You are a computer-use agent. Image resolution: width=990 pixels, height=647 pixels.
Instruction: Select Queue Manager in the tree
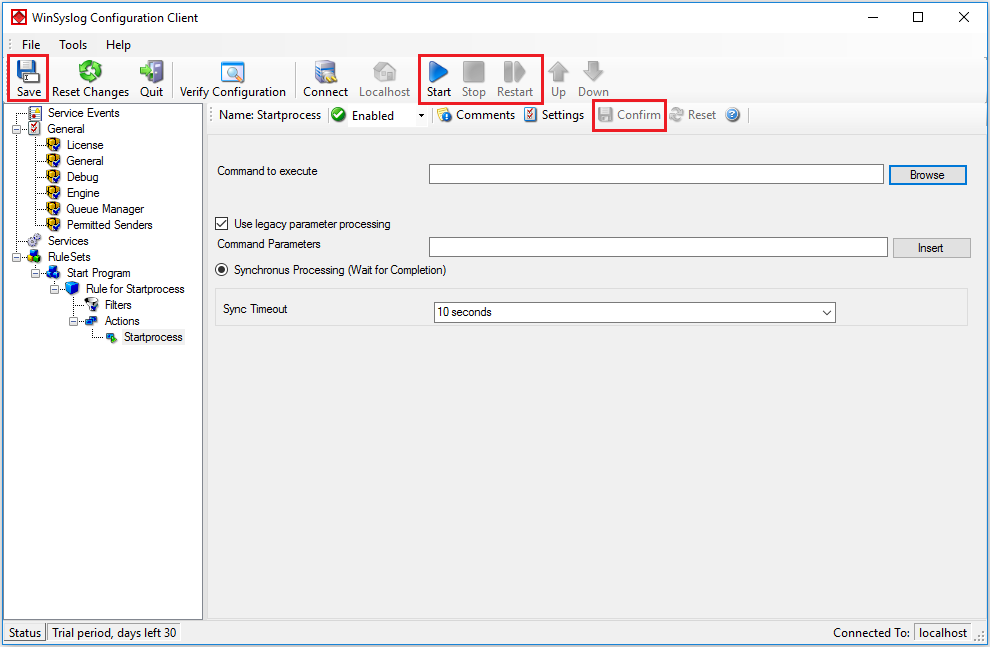[x=105, y=209]
